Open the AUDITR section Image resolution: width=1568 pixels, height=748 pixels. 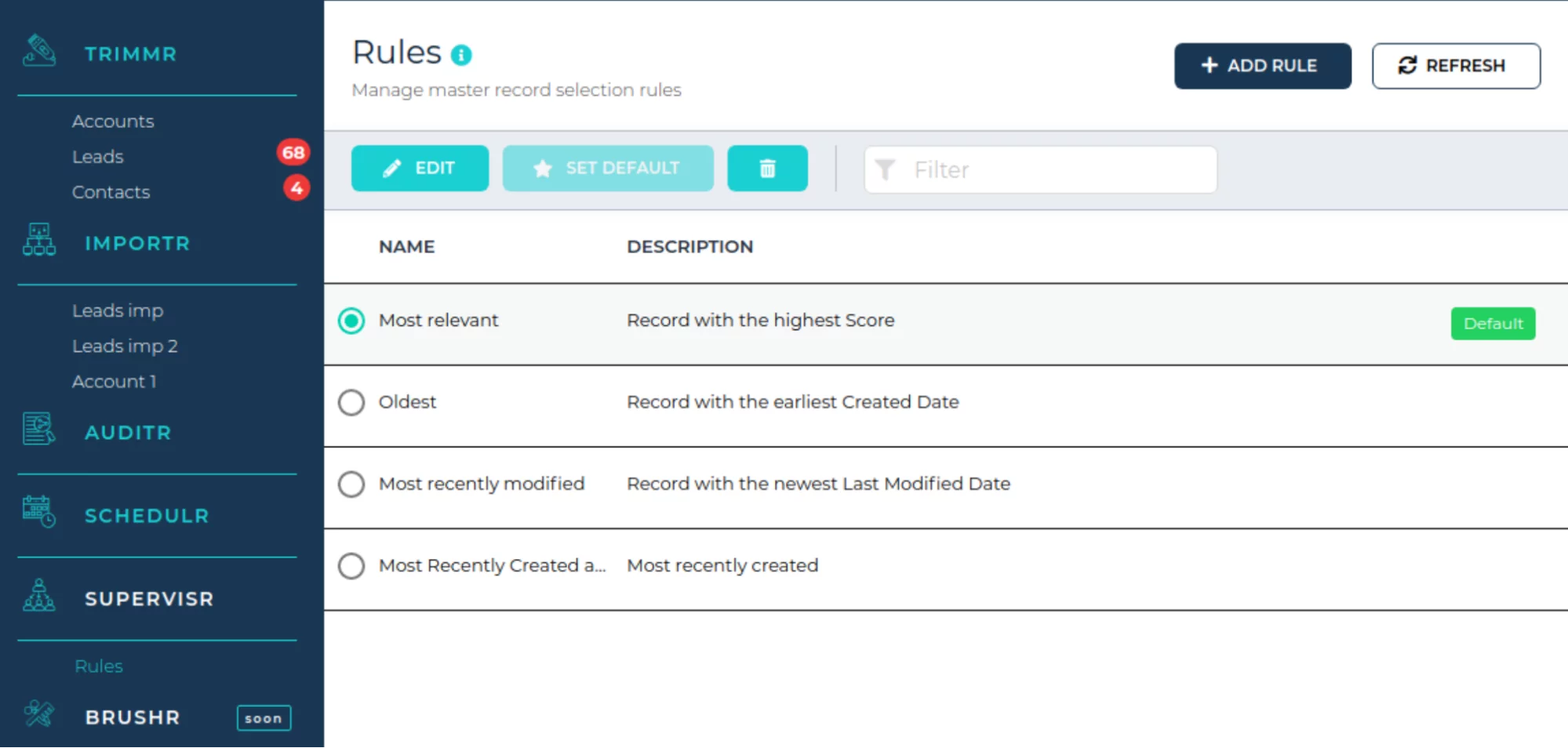pyautogui.click(x=128, y=432)
